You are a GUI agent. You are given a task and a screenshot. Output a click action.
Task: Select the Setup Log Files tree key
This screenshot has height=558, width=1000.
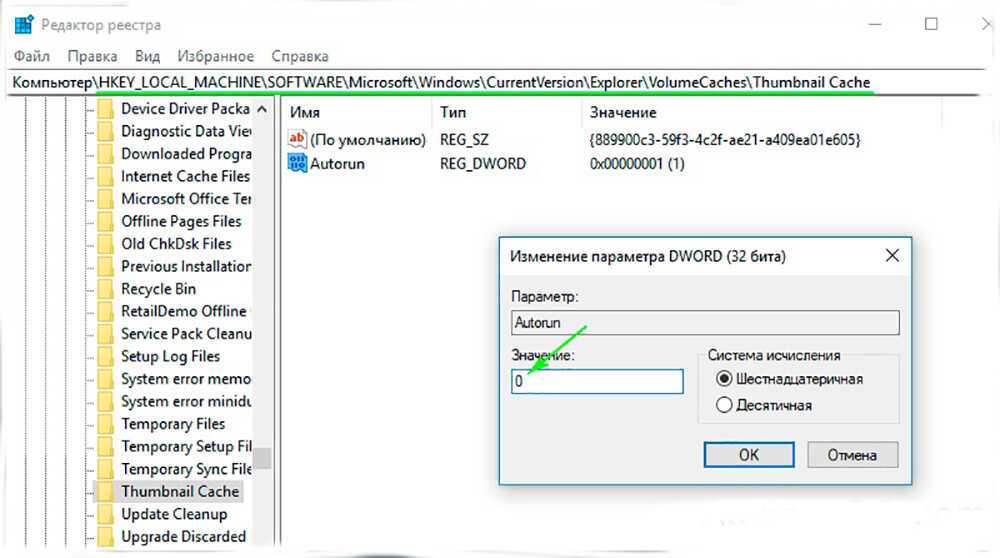coord(170,356)
